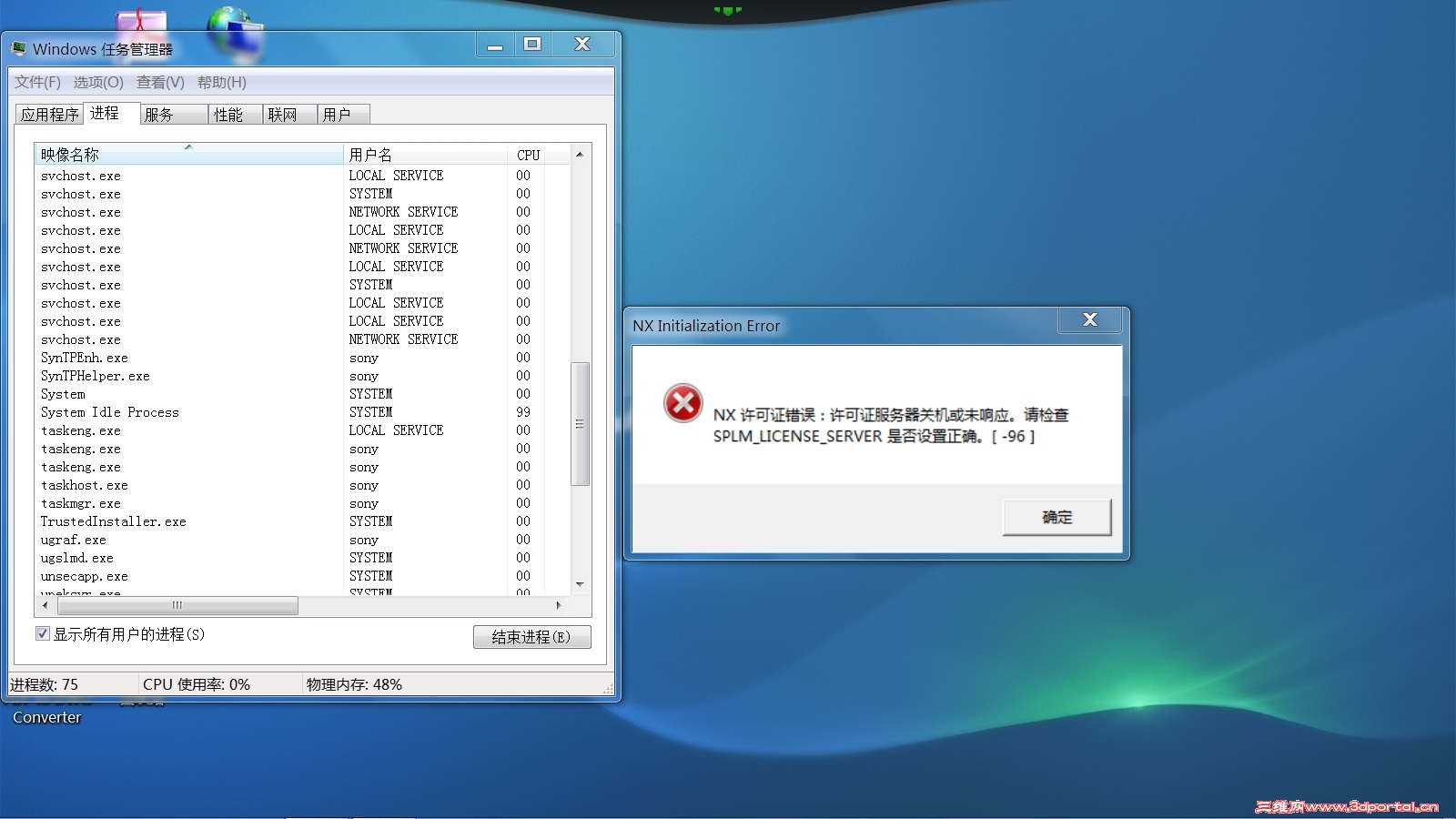
Task: Click the CPU 使用率: 0% status entry
Action: [x=197, y=684]
